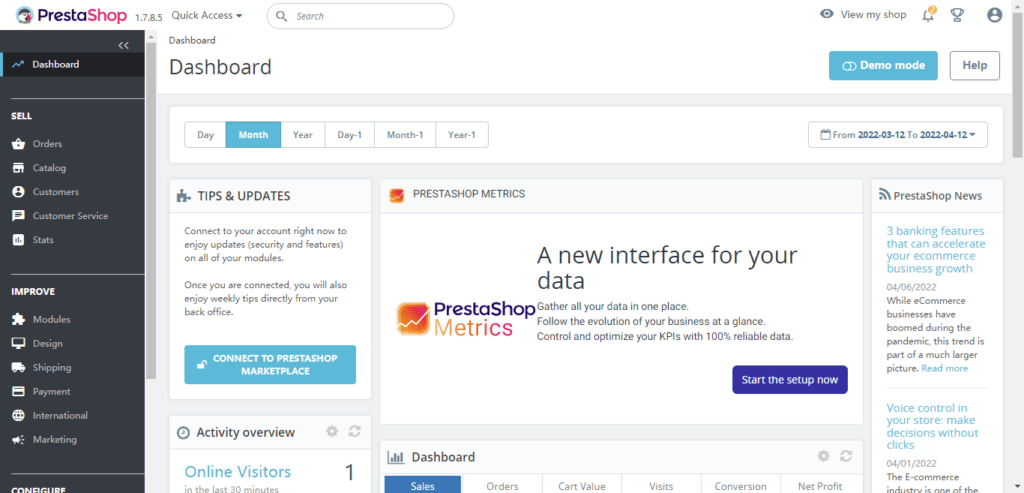This screenshot has height=493, width=1024.
Task: Click the trophy merchant expertise icon
Action: coord(957,15)
